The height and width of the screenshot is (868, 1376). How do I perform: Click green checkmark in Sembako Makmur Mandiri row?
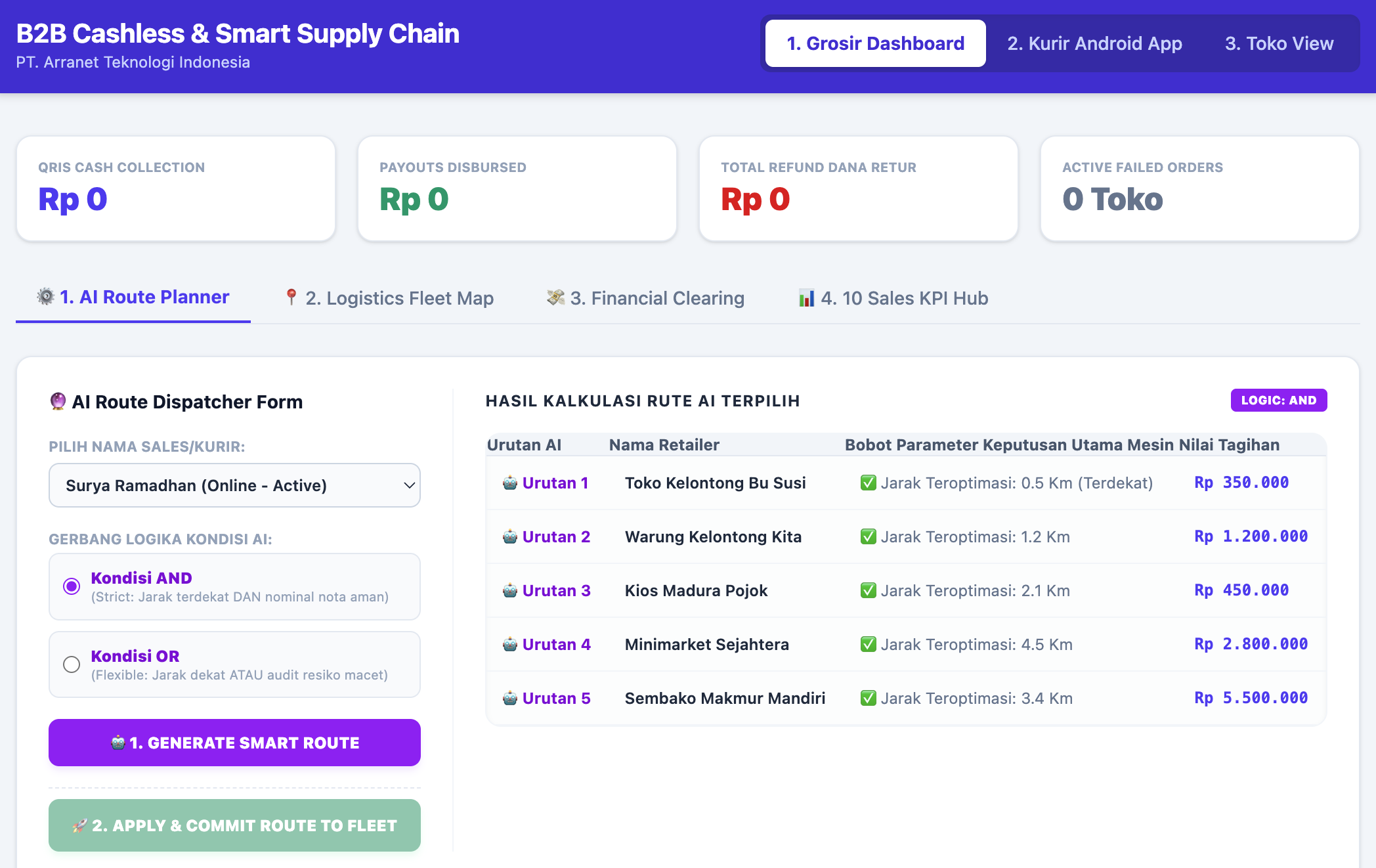pyautogui.click(x=869, y=699)
